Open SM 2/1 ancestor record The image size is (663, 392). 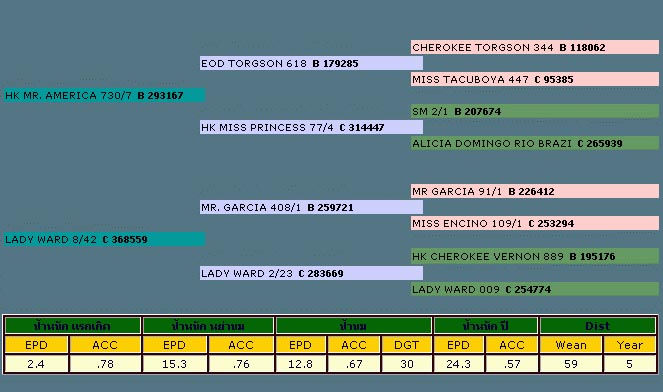[534, 111]
